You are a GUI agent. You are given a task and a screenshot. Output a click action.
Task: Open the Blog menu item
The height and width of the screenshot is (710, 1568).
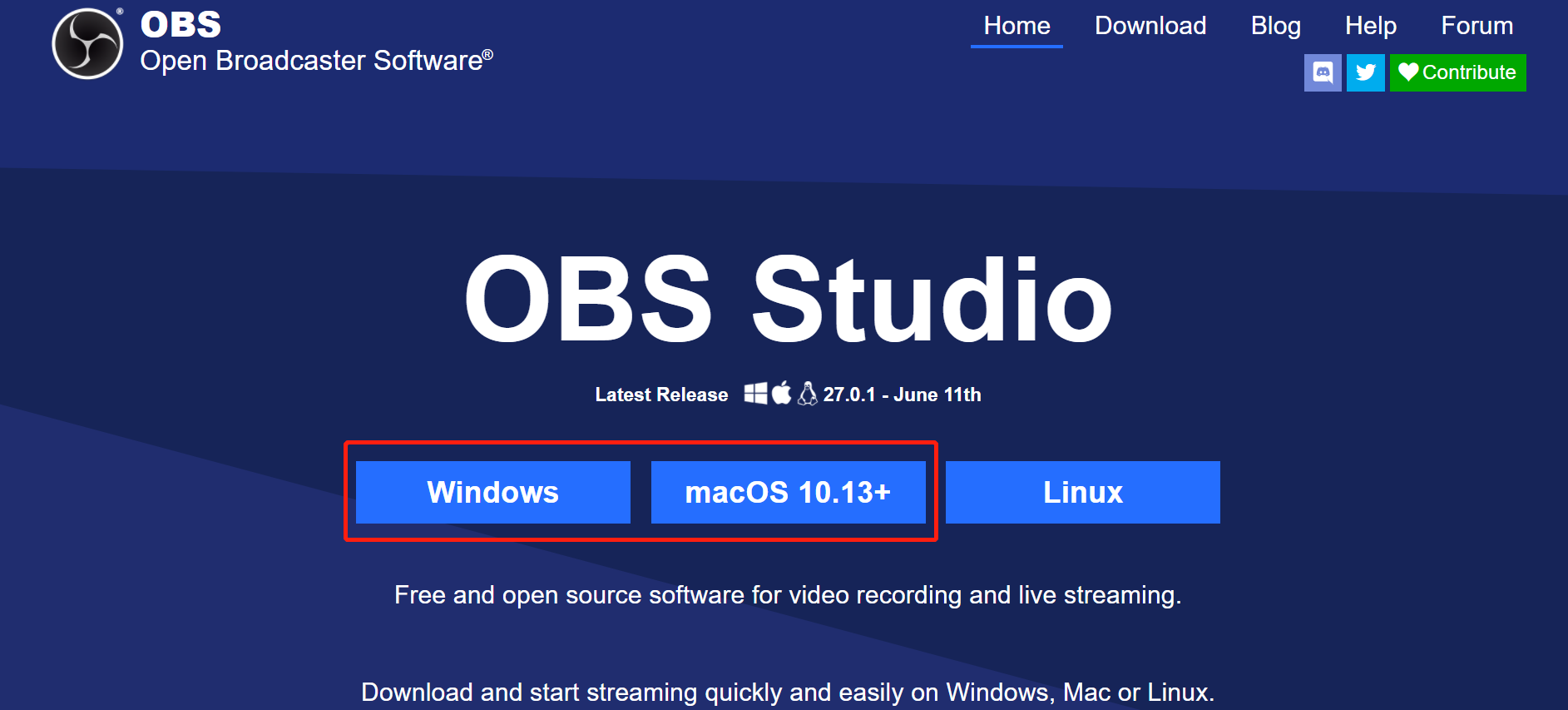1275,26
